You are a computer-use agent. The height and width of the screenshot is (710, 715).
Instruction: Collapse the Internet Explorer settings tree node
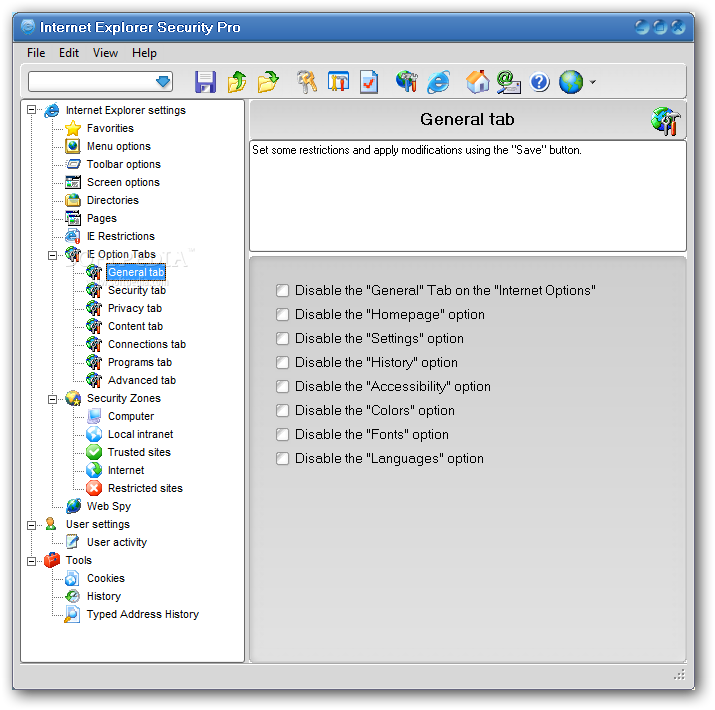31,110
